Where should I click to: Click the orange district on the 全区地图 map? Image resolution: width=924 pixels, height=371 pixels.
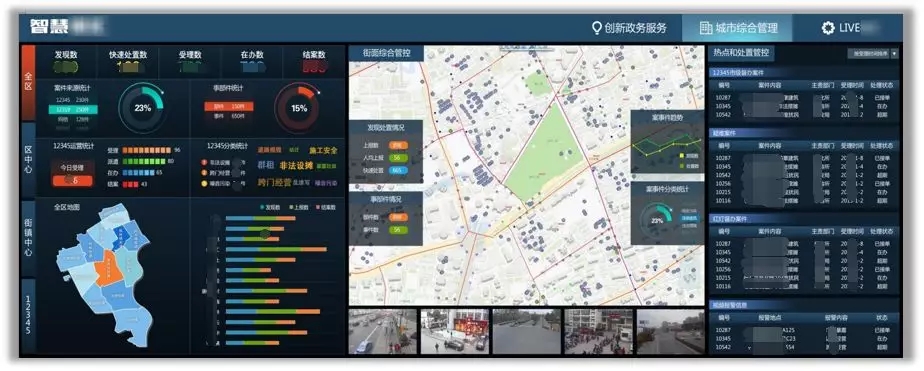(x=108, y=267)
